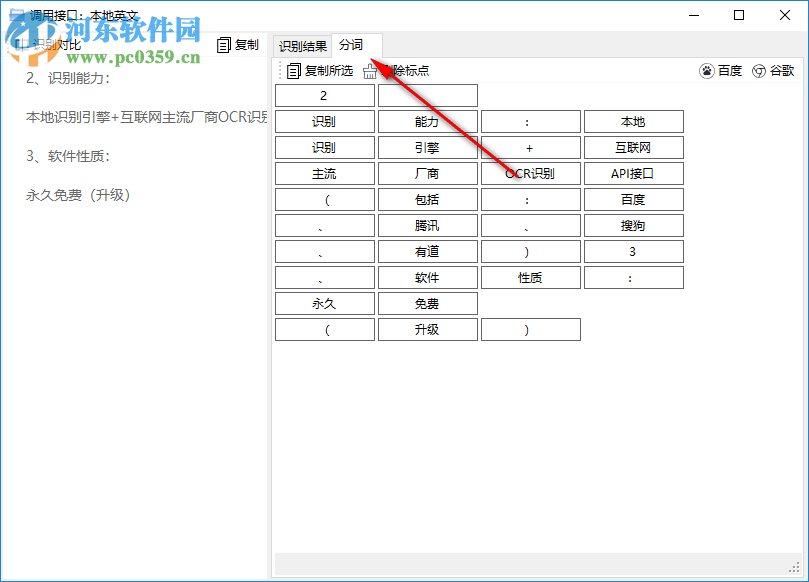The width and height of the screenshot is (809, 582).
Task: Click the 识别对比 recognition comparison icon
Action: (x=24, y=45)
